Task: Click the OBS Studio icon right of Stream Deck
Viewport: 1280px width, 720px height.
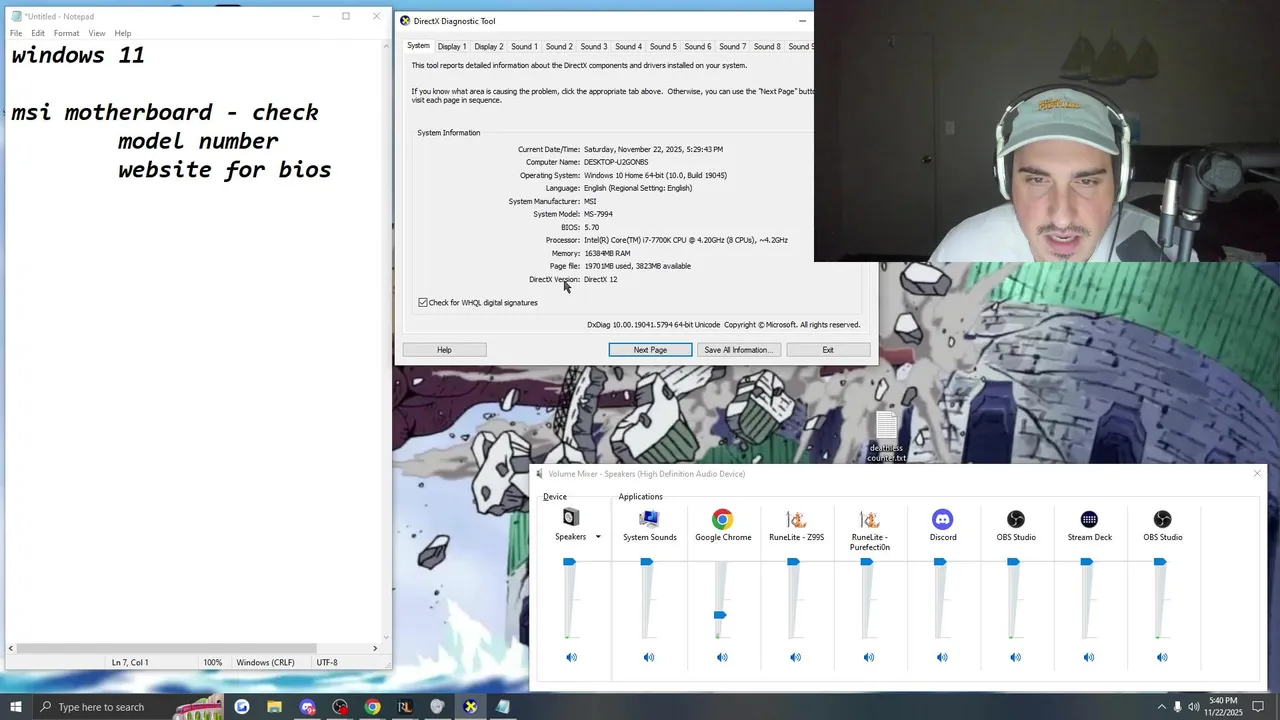Action: click(1162, 519)
